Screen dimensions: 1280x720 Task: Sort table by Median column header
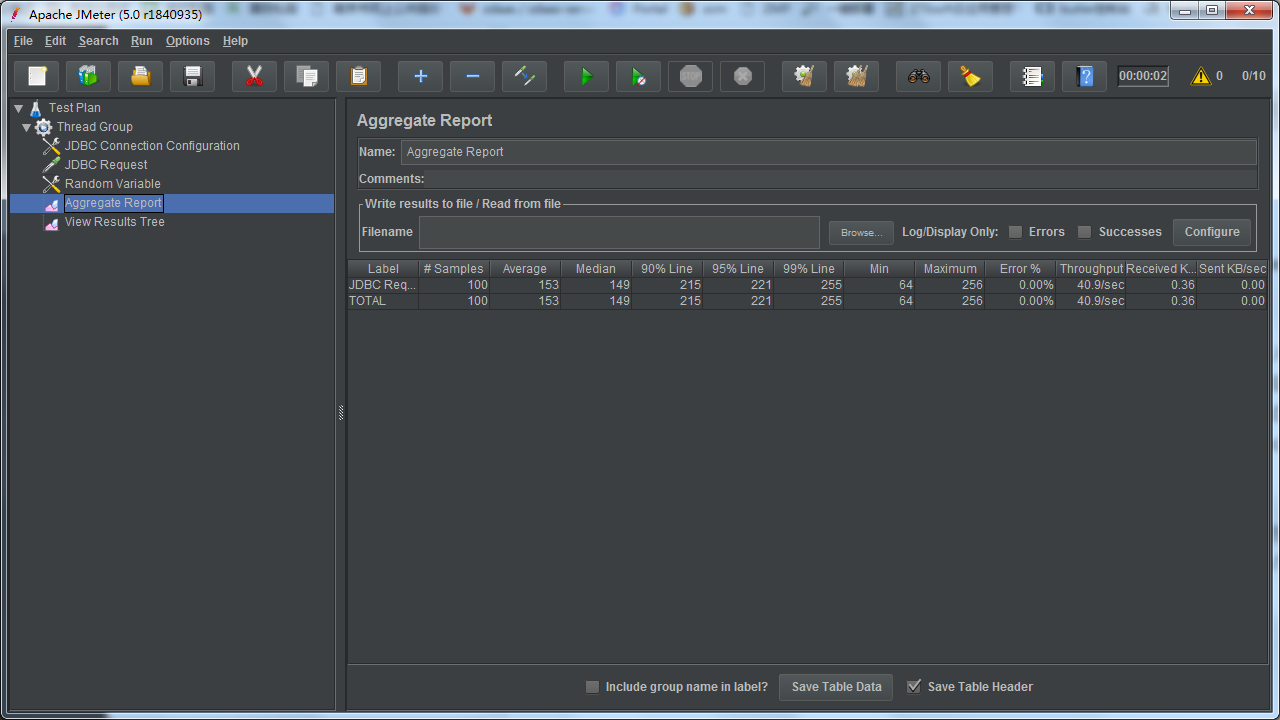coord(596,269)
